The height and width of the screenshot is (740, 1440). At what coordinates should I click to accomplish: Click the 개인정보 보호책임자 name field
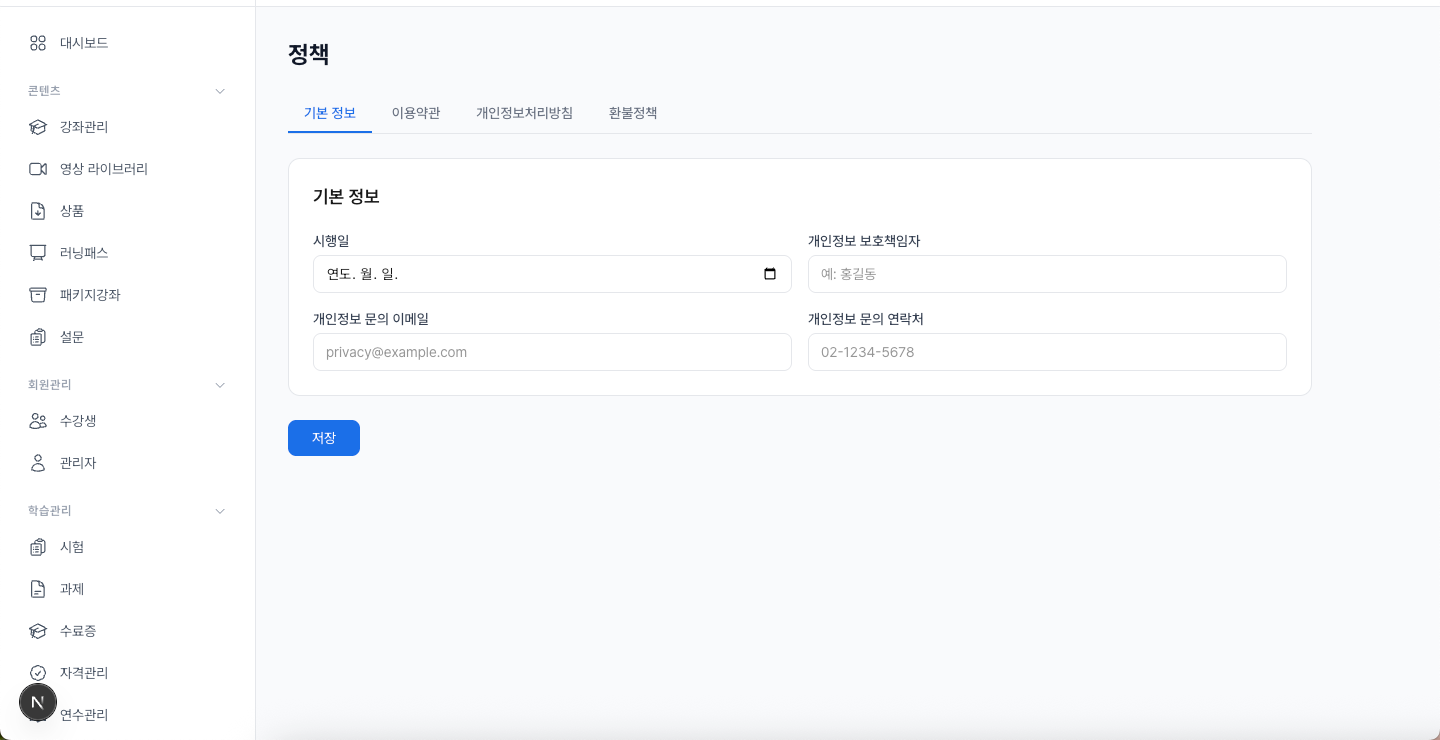pos(1047,274)
